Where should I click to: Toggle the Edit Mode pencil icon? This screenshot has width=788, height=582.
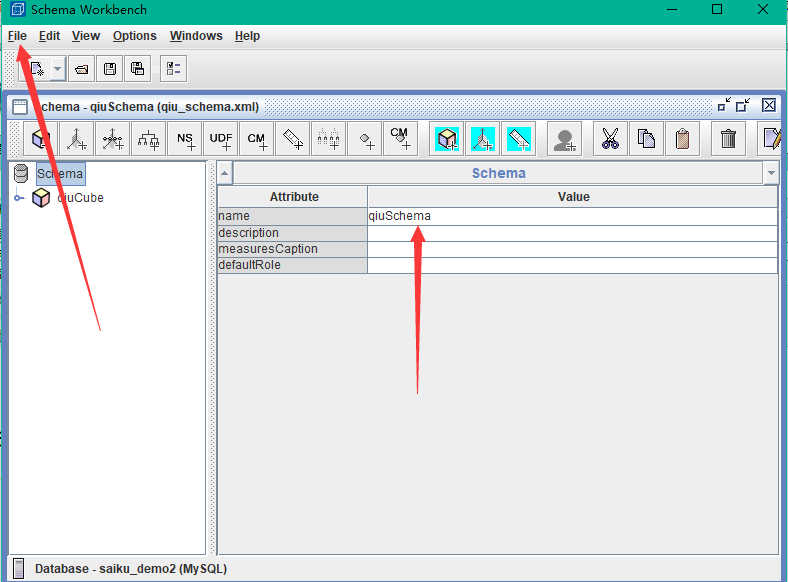771,139
